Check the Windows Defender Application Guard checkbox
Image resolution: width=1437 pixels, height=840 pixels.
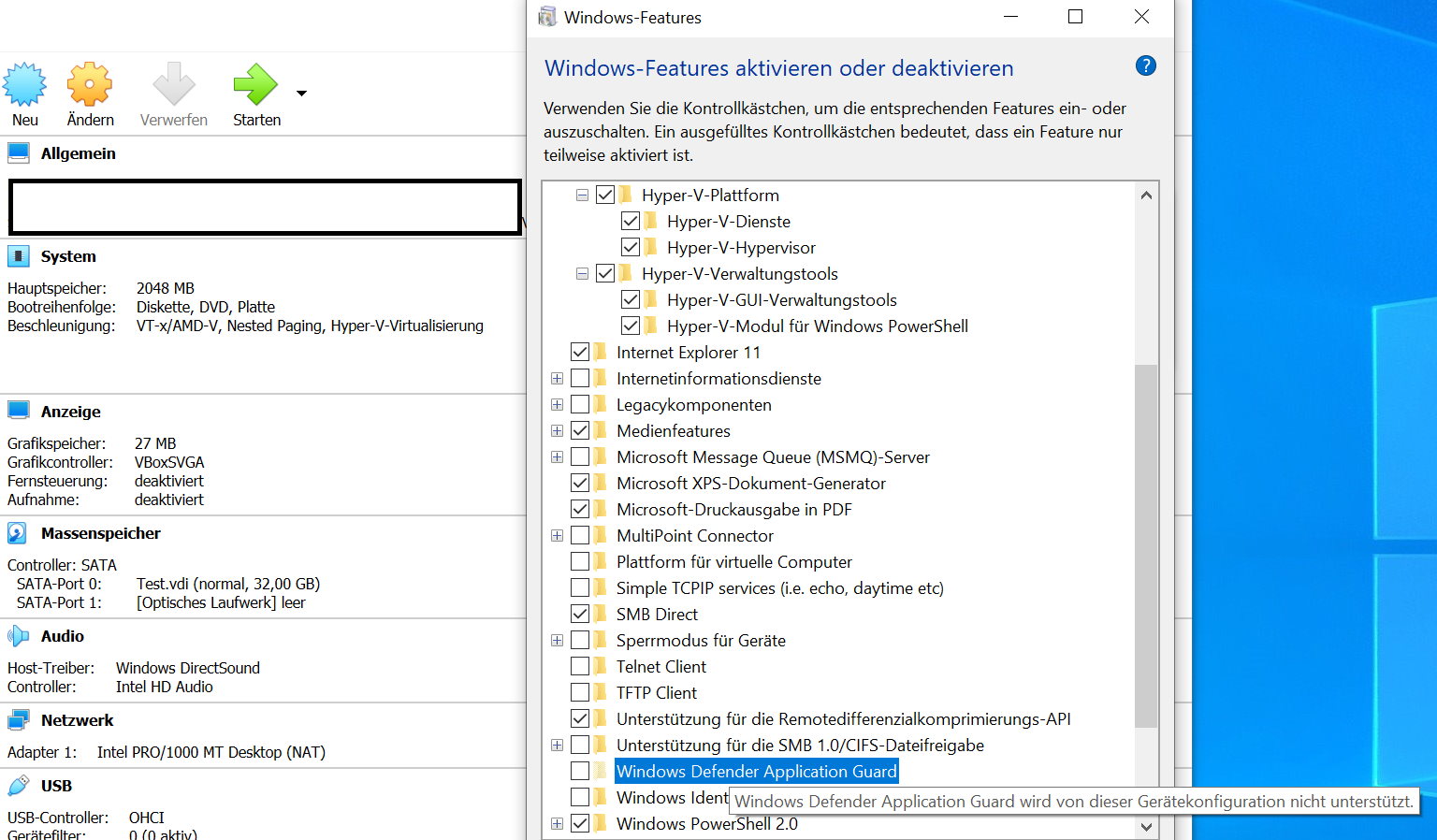[x=580, y=771]
